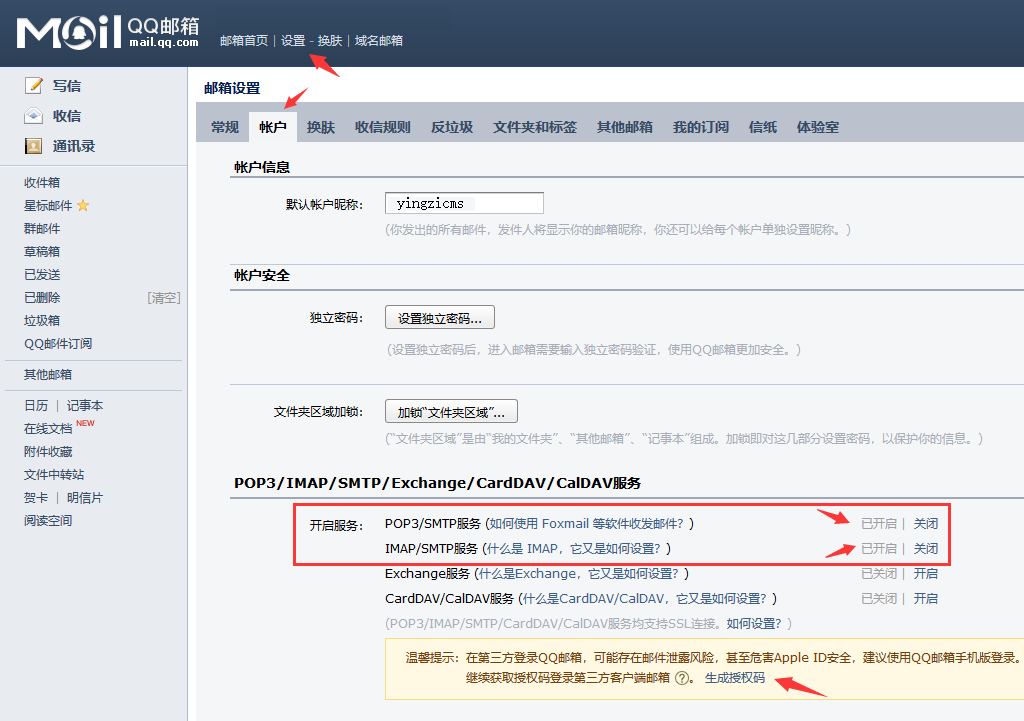The image size is (1024, 721).
Task: Click the inbox receive (收信) icon
Action: (x=34, y=116)
